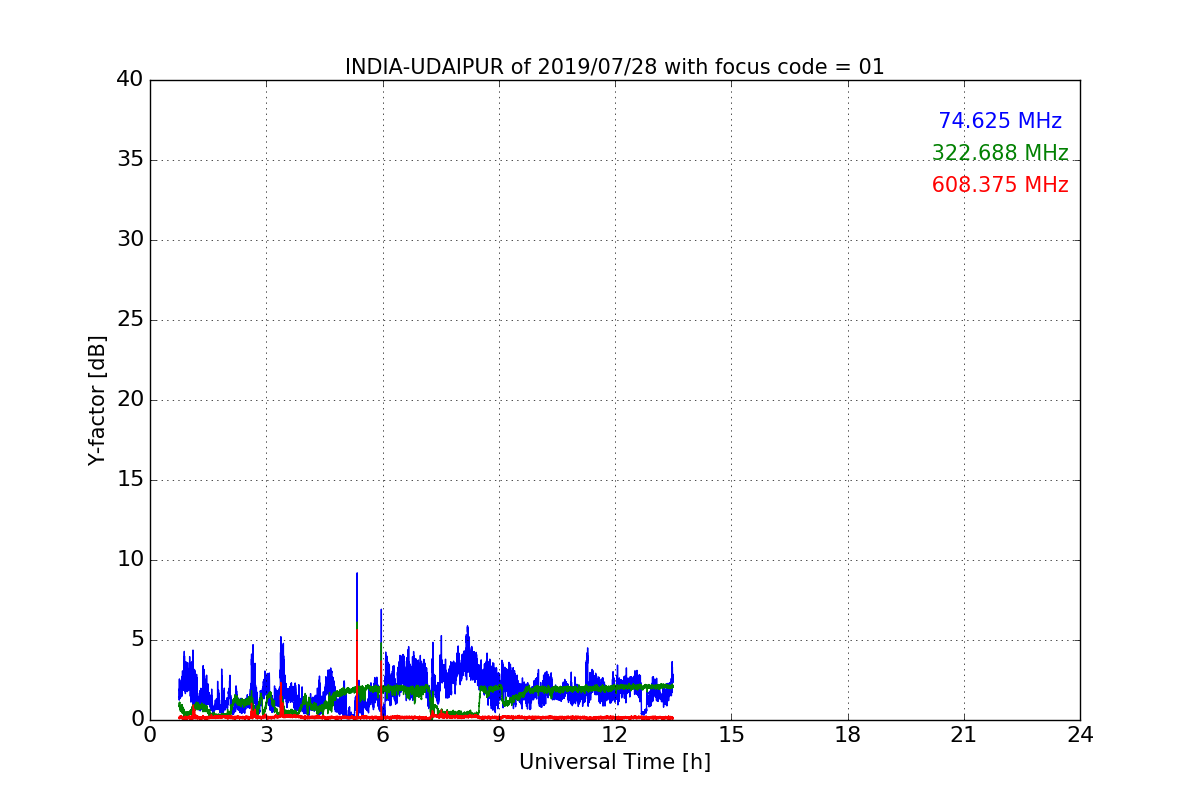Click the y-axis tick label 35
The height and width of the screenshot is (800, 1200).
[130, 160]
